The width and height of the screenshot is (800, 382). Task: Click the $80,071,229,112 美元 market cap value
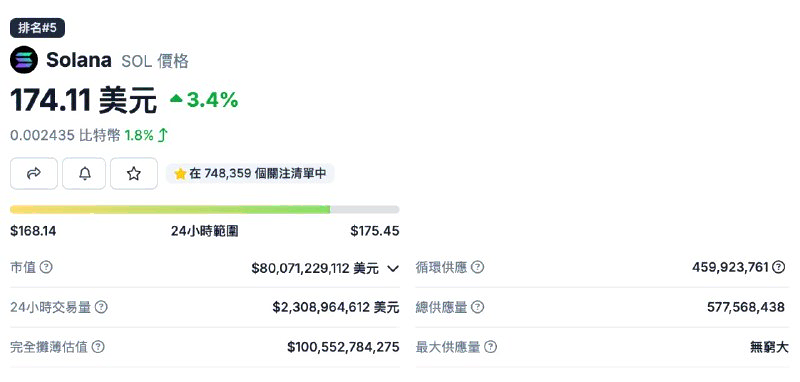[x=315, y=268]
